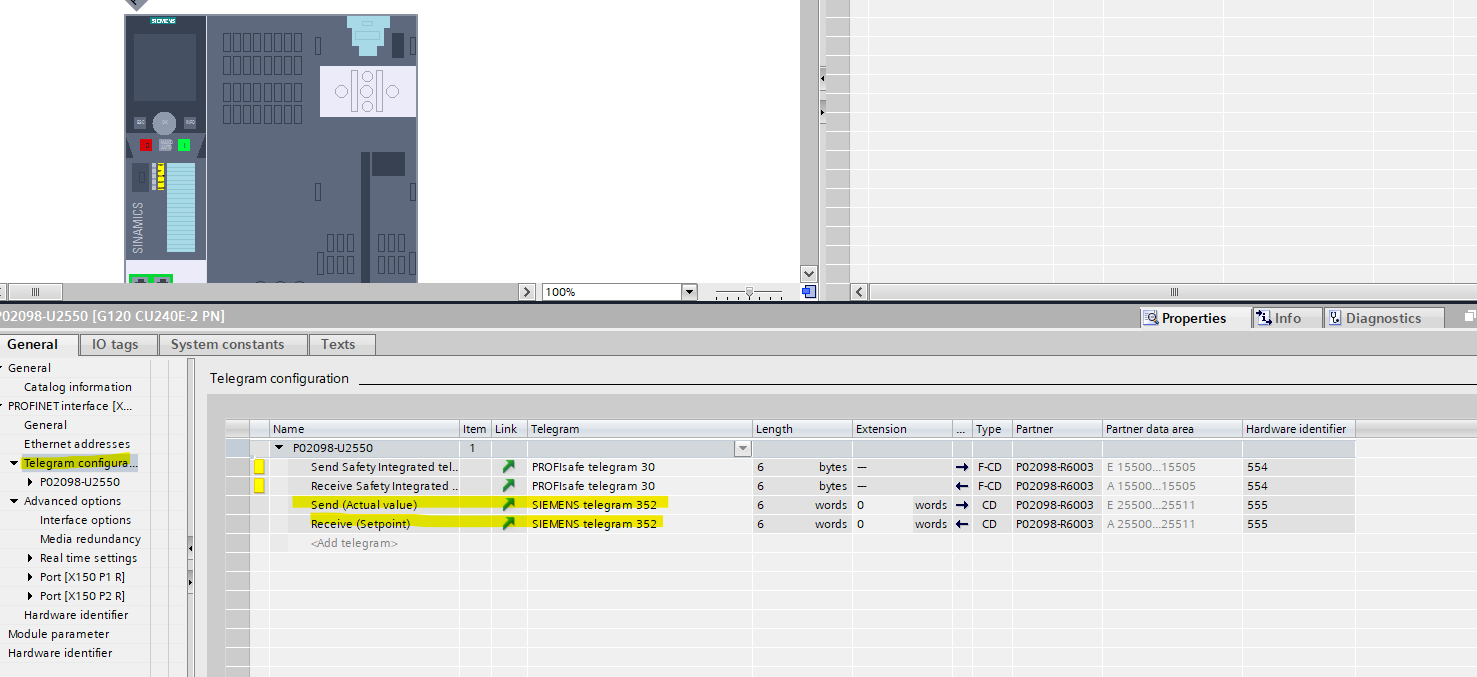Select the SINAMICS drive in device view

pos(271,149)
